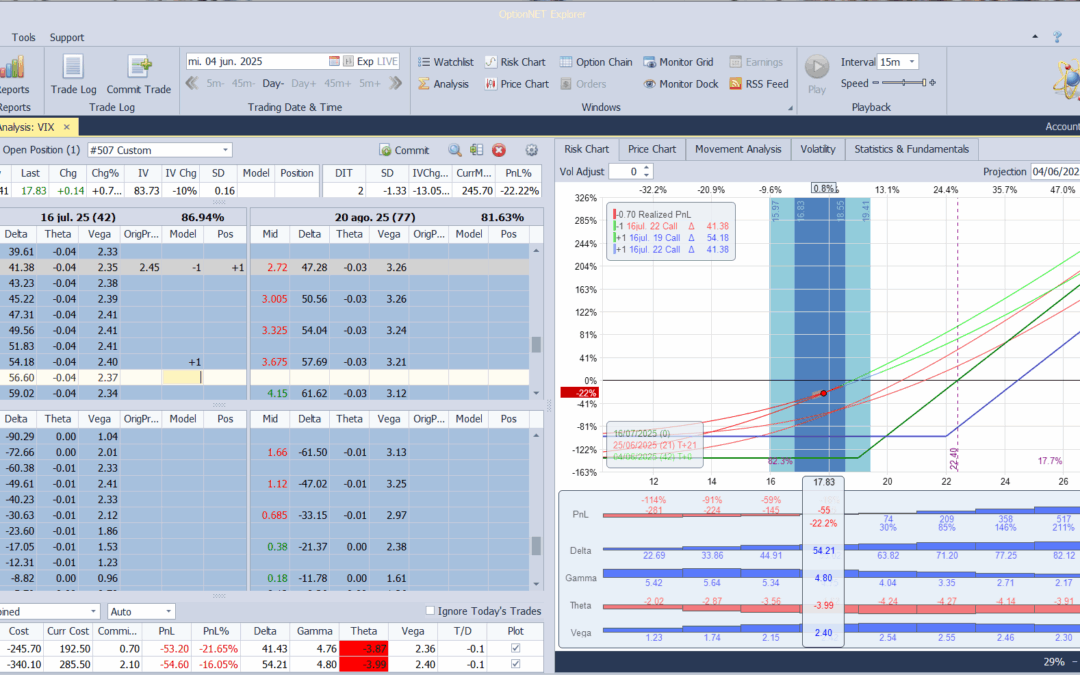
Task: Click the LIVE button in date field
Action: (387, 61)
